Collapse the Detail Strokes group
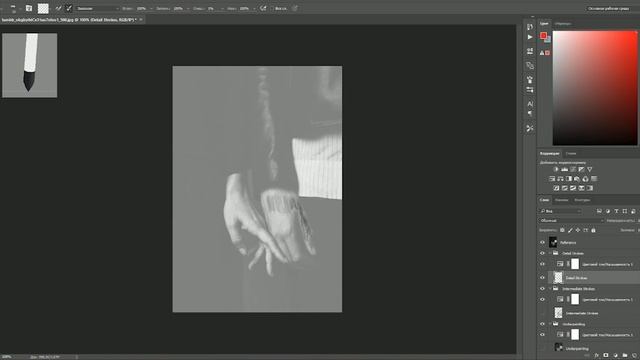Image resolution: width=640 pixels, height=360 pixels. pyautogui.click(x=550, y=253)
